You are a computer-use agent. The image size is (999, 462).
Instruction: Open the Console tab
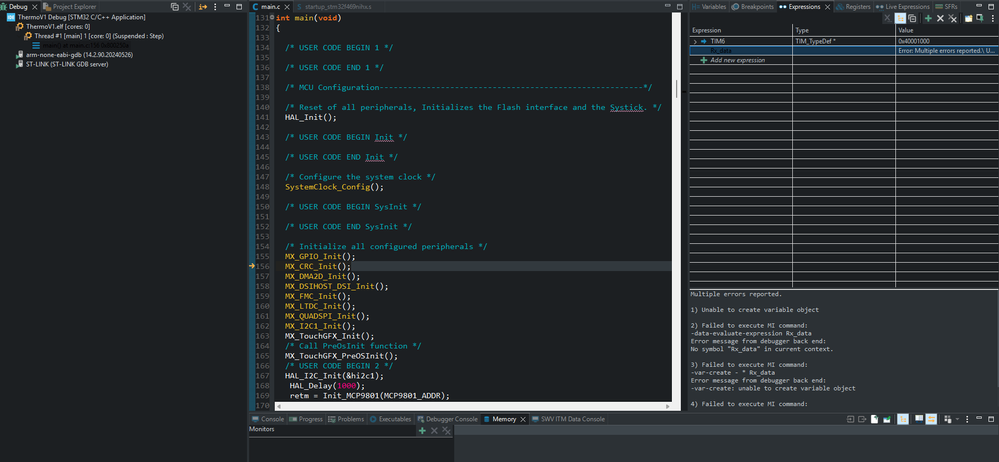(268, 419)
